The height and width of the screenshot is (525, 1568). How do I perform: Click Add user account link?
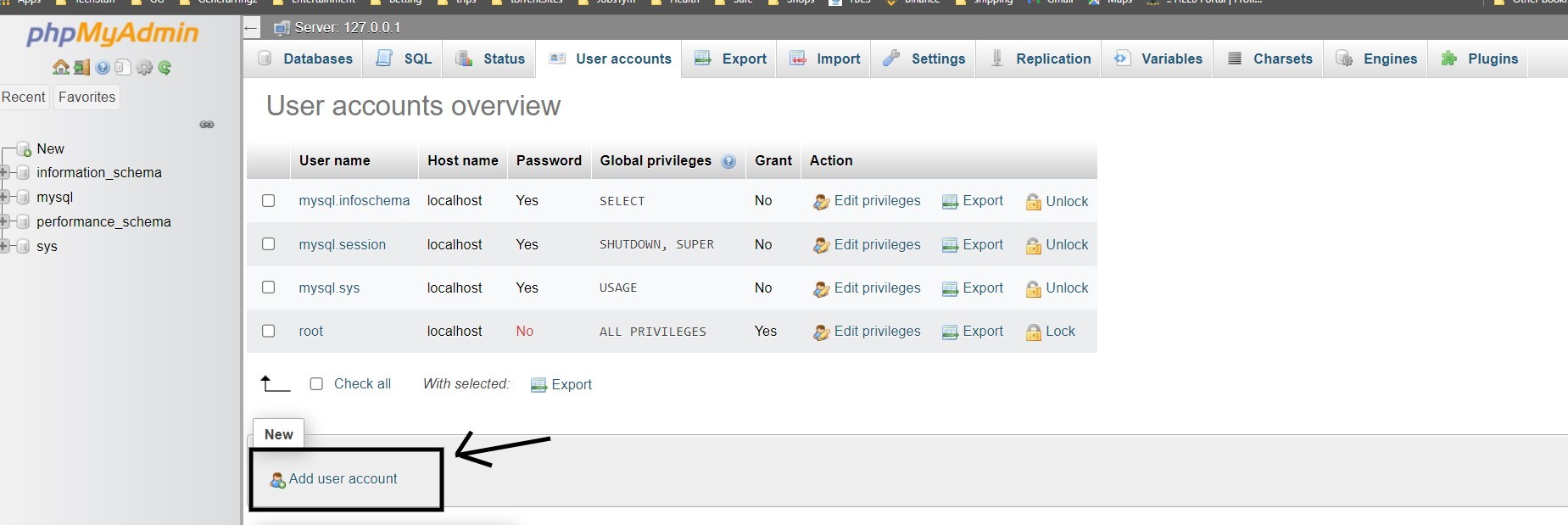[343, 479]
